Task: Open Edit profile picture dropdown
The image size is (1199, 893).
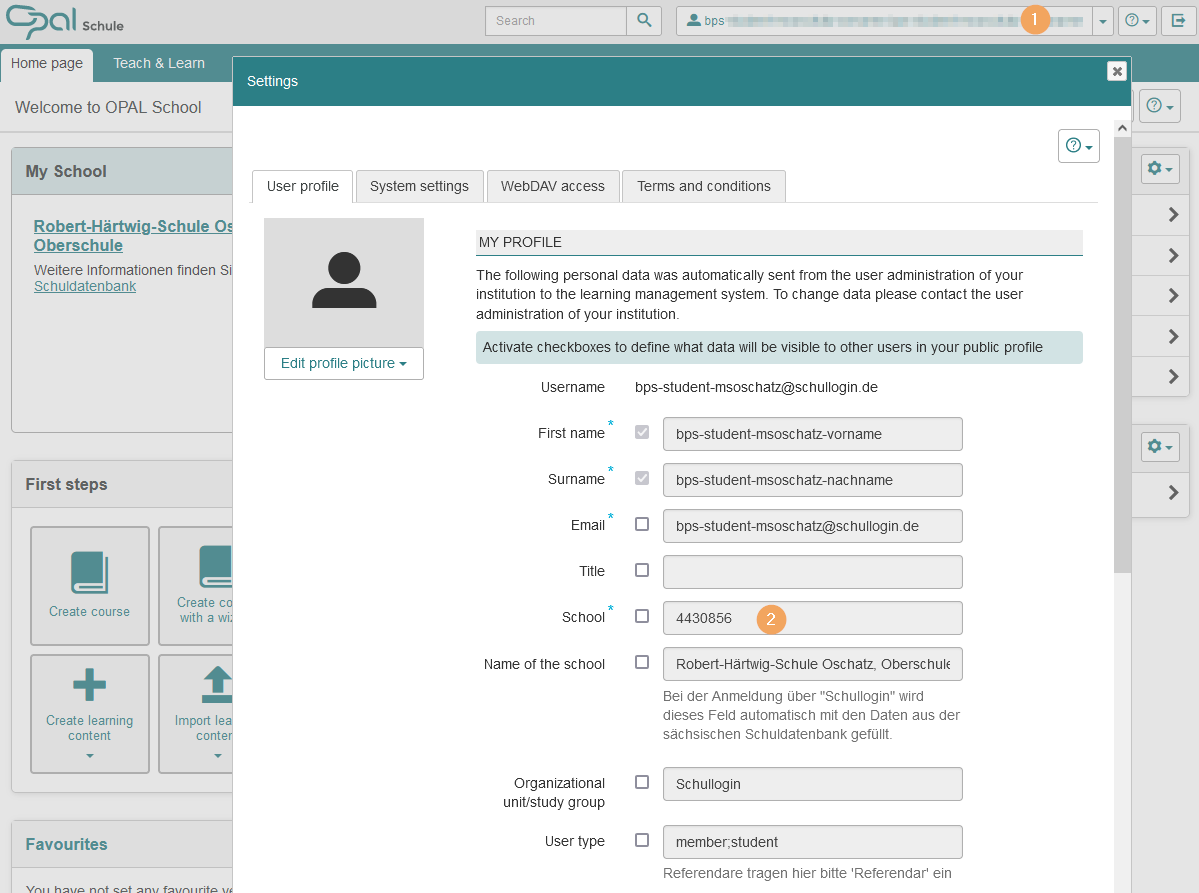Action: (x=343, y=363)
